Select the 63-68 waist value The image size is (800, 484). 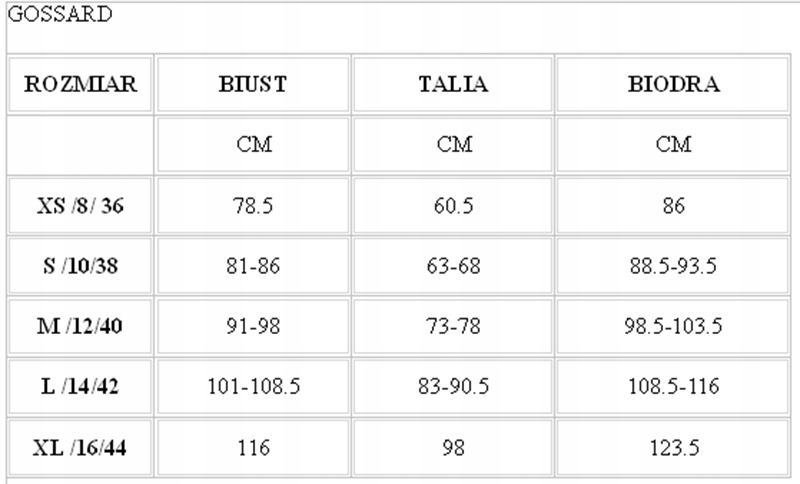[453, 266]
